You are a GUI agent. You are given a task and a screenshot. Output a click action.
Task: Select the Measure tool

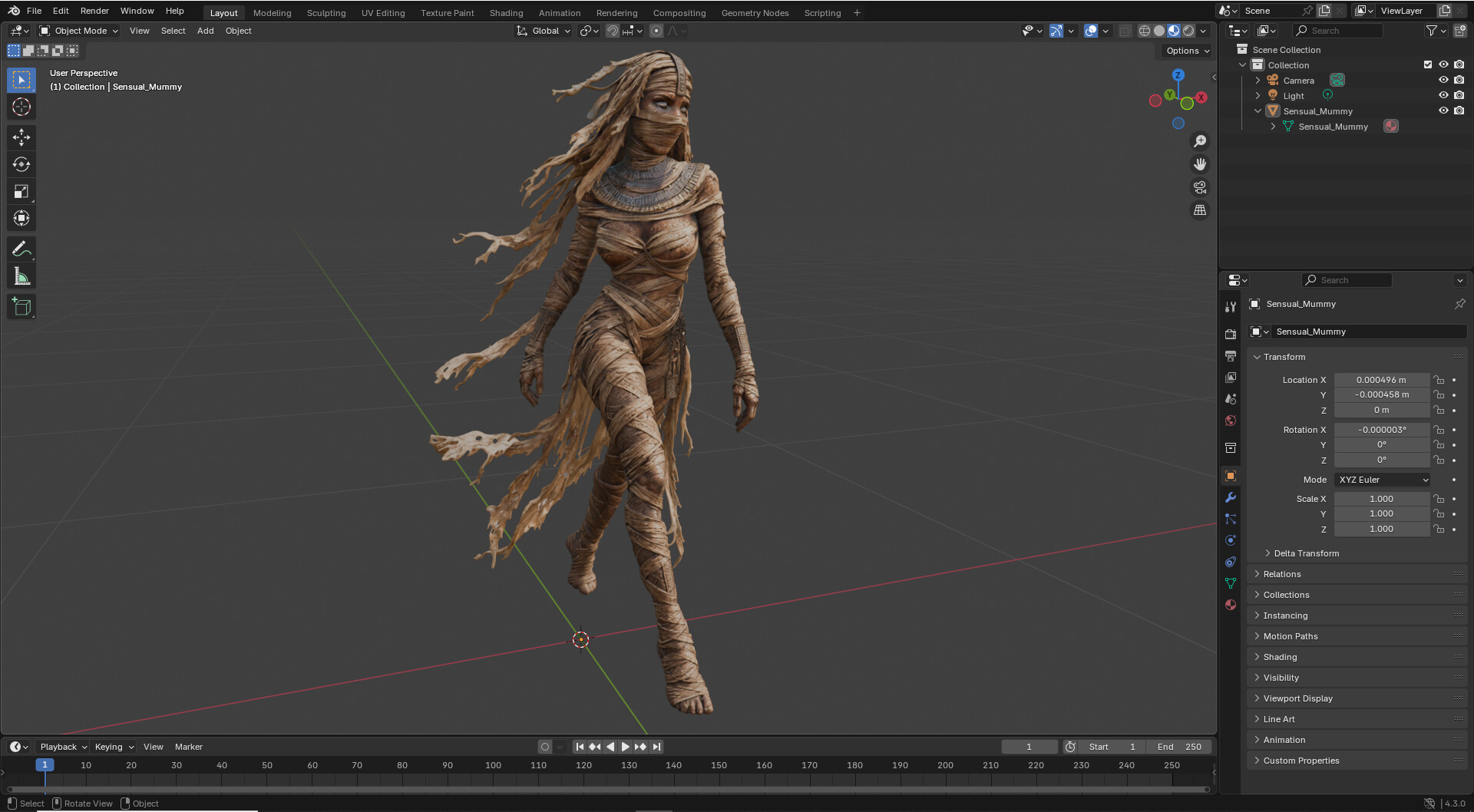21,276
